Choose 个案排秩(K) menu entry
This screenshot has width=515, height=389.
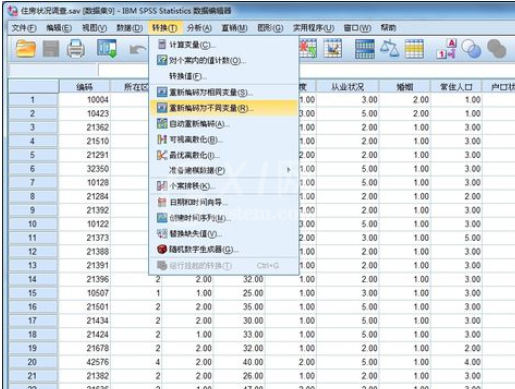click(223, 186)
